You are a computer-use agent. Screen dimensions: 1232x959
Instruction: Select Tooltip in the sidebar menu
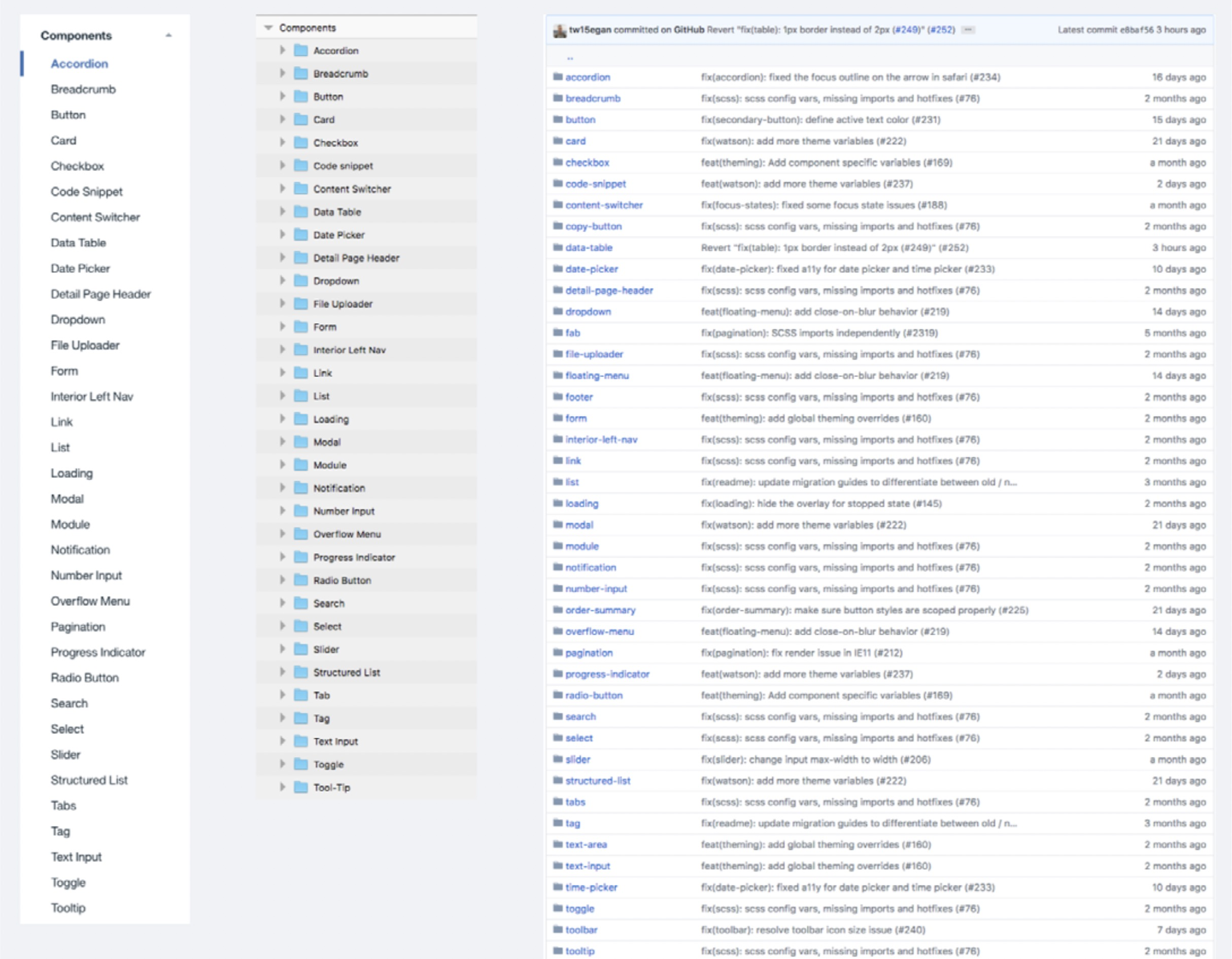tap(69, 908)
